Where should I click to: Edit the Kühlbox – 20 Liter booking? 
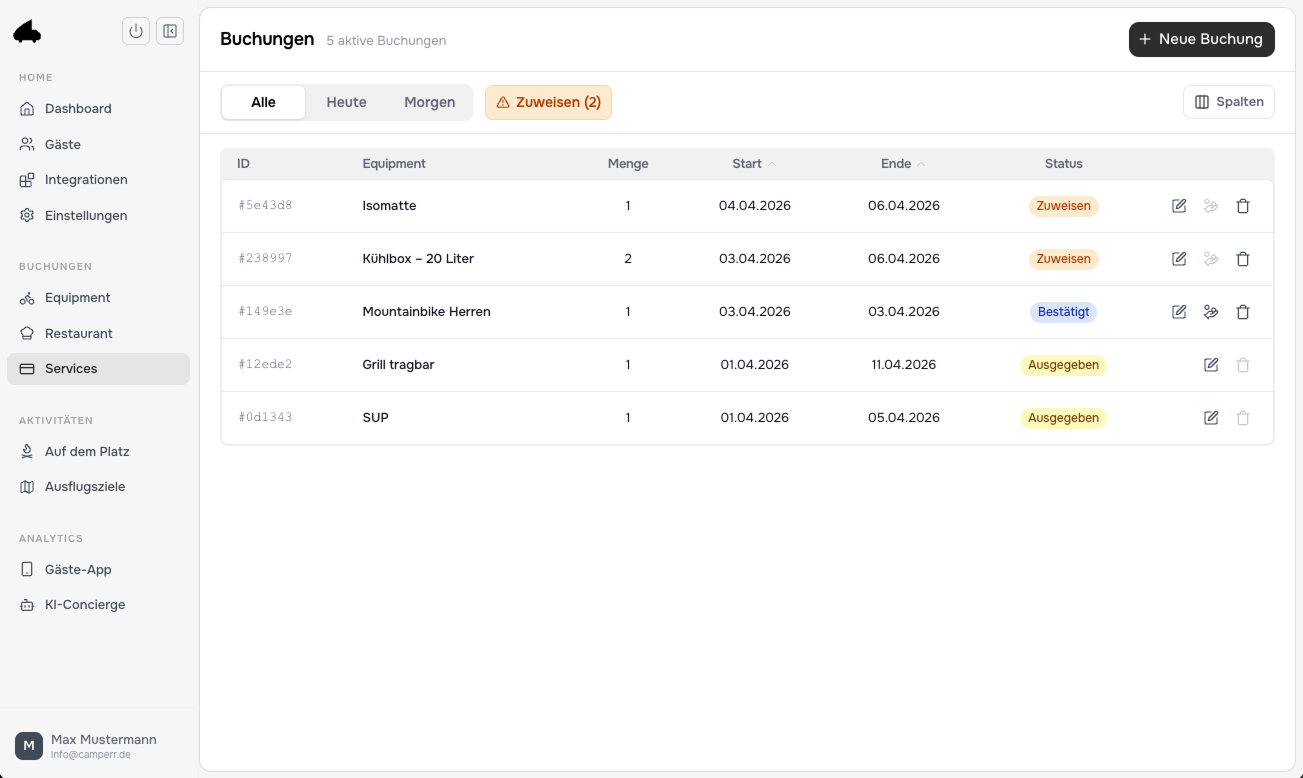coord(1179,259)
